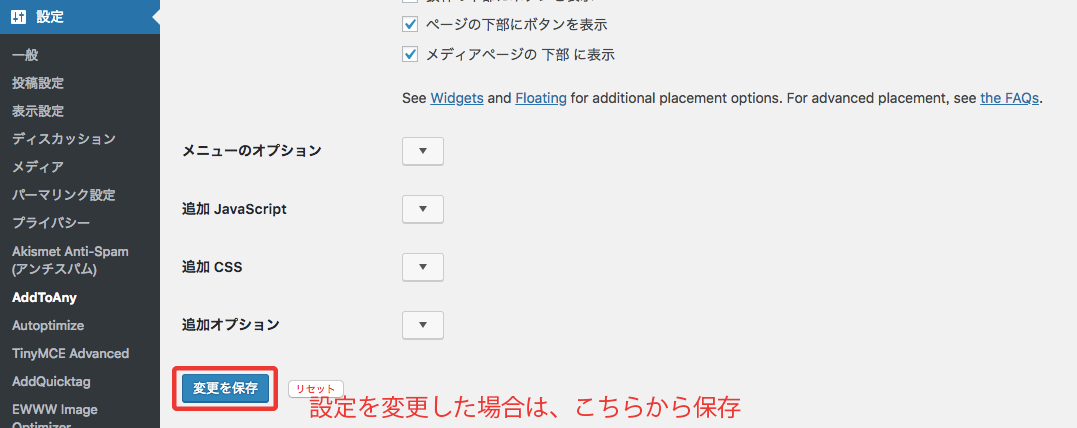1077x428 pixels.
Task: Toggle the メディアページの下部に表示 checkbox
Action: point(409,54)
